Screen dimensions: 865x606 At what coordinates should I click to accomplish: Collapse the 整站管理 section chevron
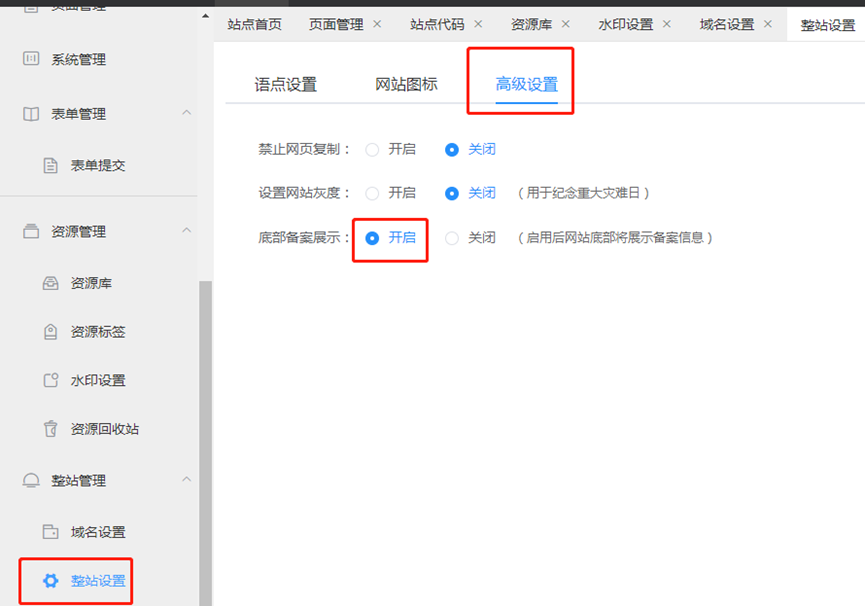point(186,480)
